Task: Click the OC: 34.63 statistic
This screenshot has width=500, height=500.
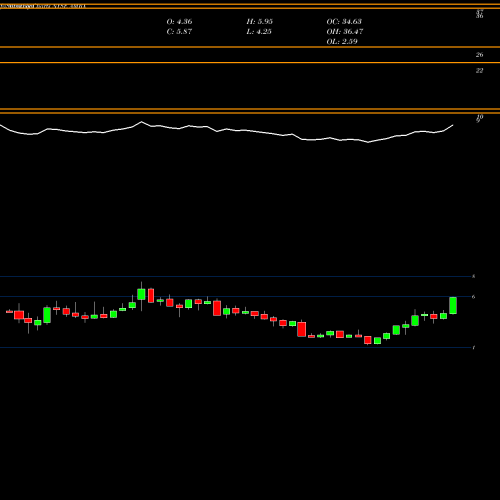Action: (x=344, y=22)
